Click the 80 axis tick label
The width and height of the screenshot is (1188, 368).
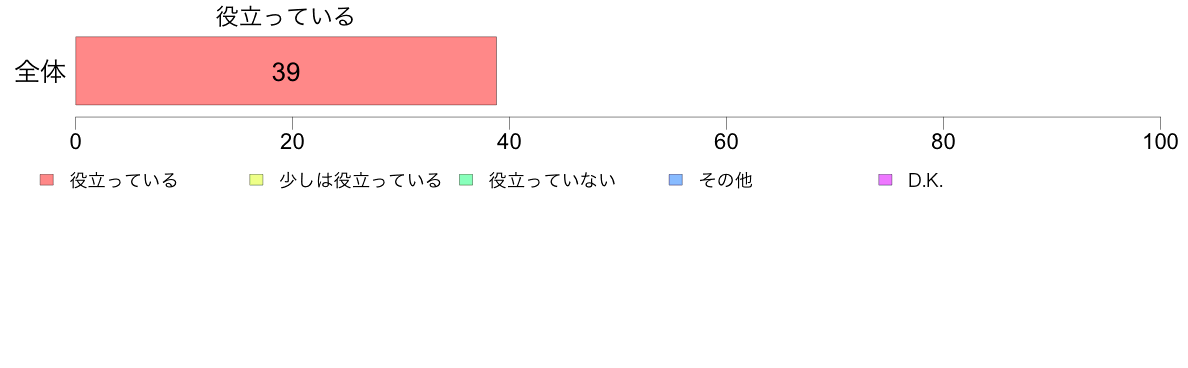pyautogui.click(x=943, y=142)
